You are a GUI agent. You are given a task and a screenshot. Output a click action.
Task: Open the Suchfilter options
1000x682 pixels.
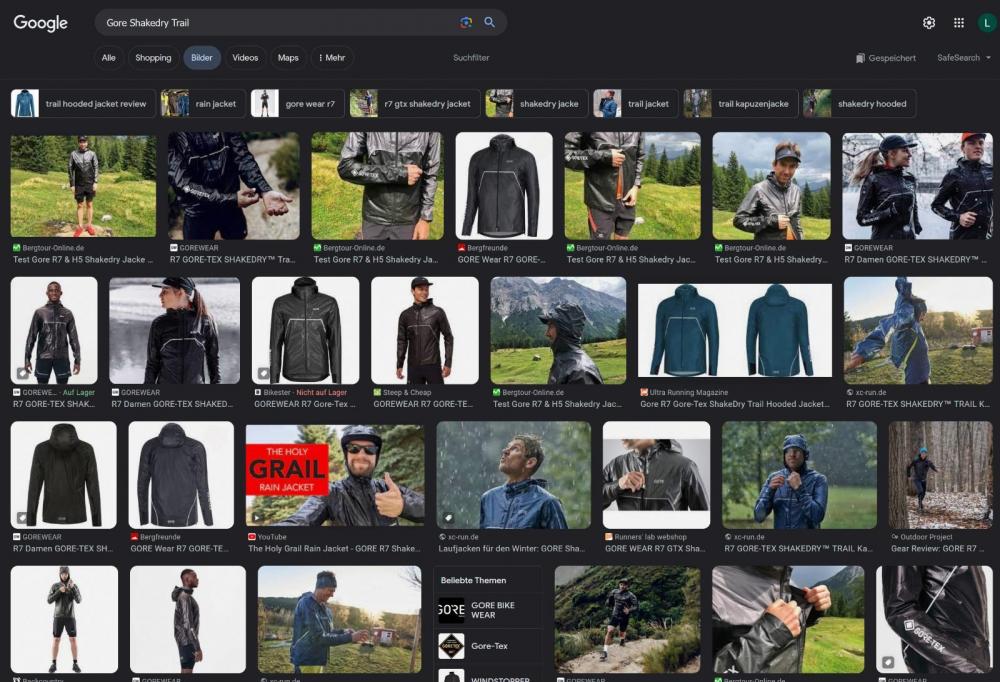pos(471,58)
